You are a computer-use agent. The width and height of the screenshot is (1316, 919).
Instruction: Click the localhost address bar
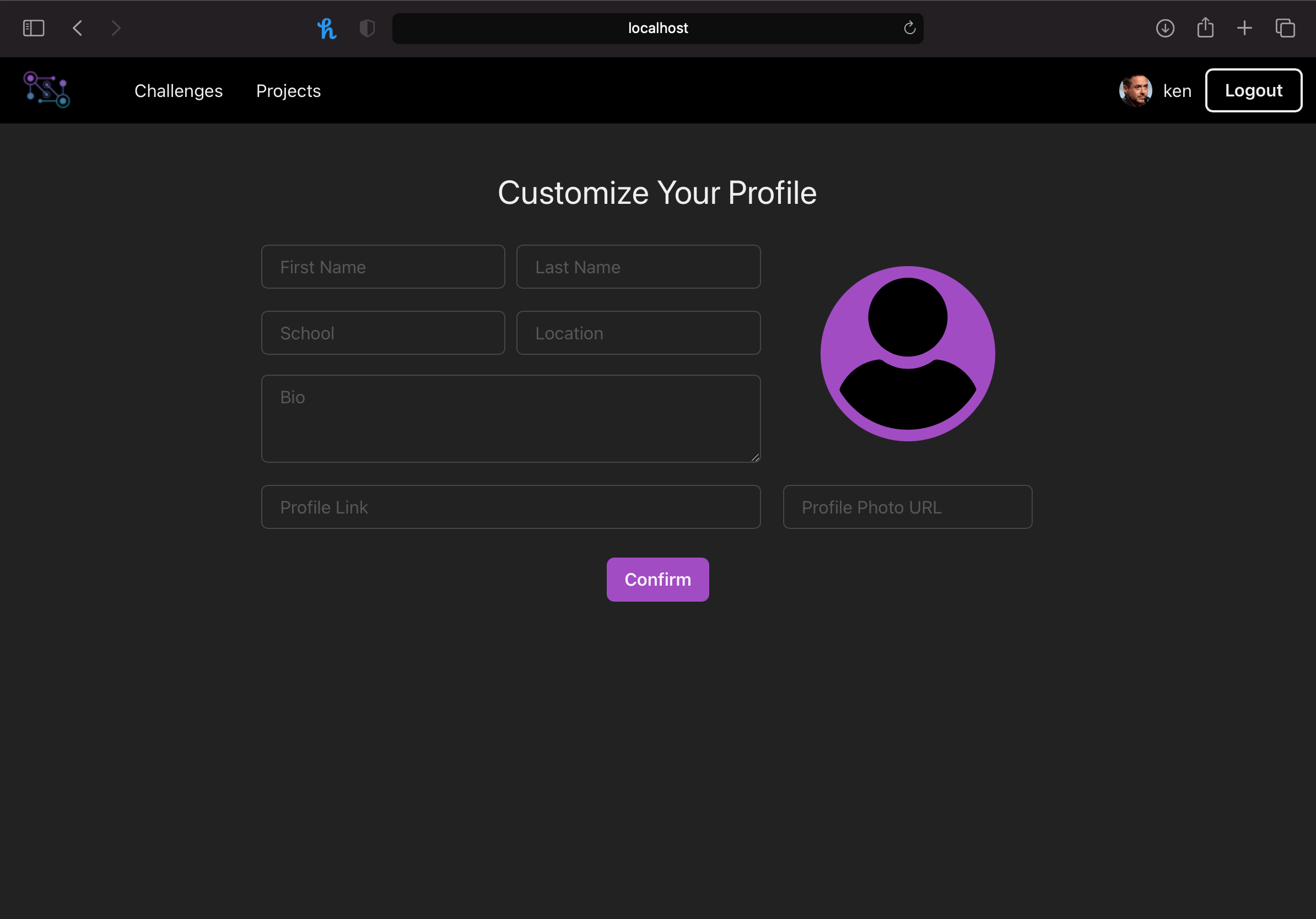pos(657,28)
